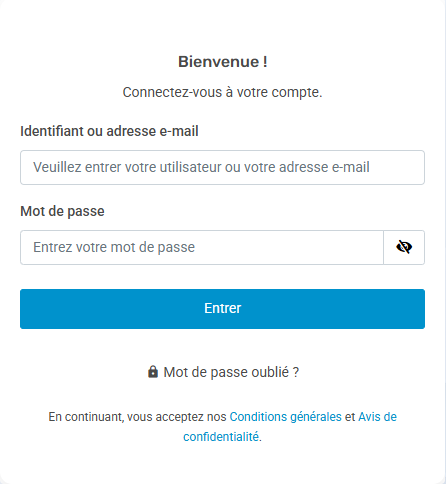Click the "Bienvenue !" heading
The image size is (446, 484).
click(x=223, y=62)
